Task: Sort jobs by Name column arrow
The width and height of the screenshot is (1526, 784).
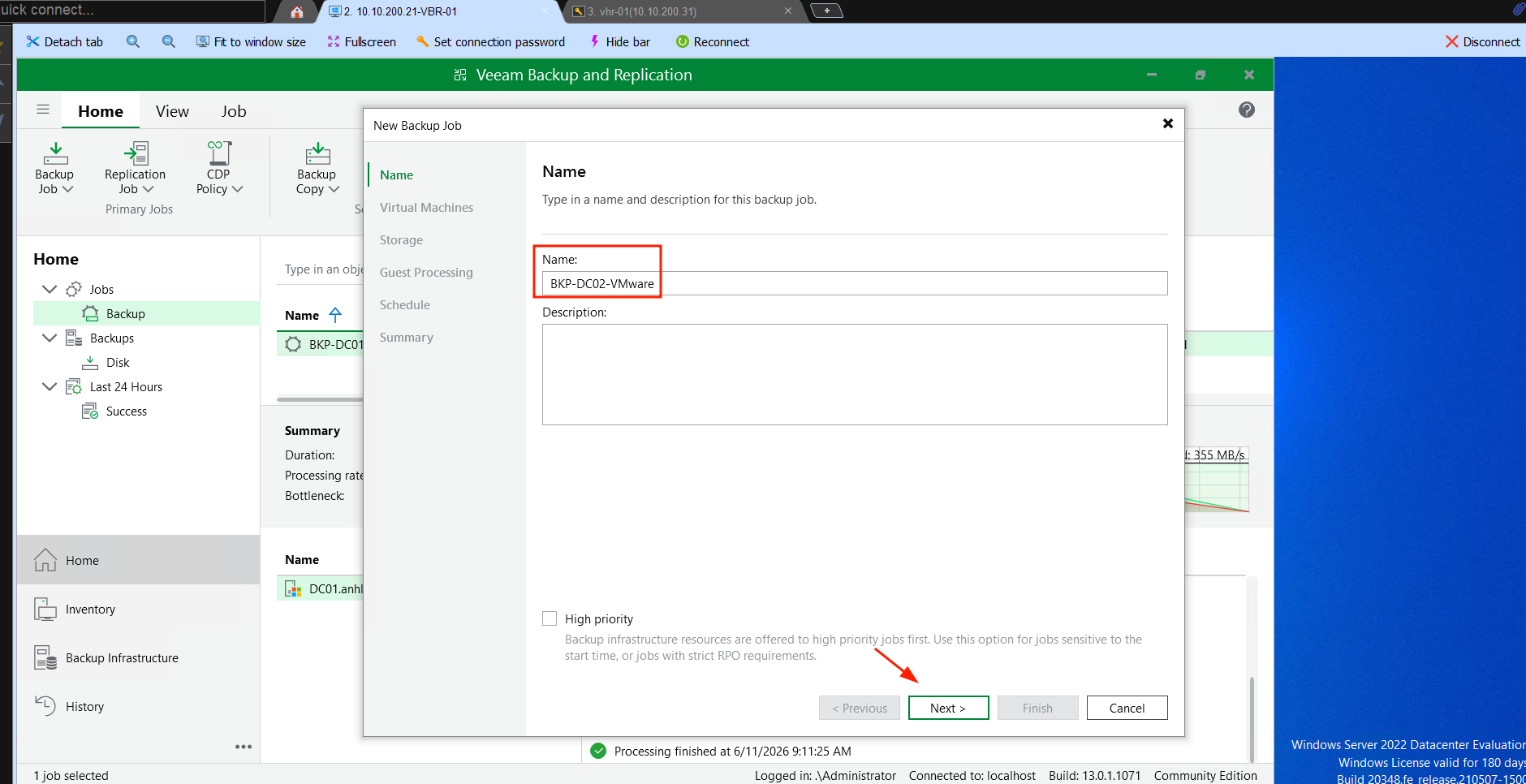Action: pos(335,315)
